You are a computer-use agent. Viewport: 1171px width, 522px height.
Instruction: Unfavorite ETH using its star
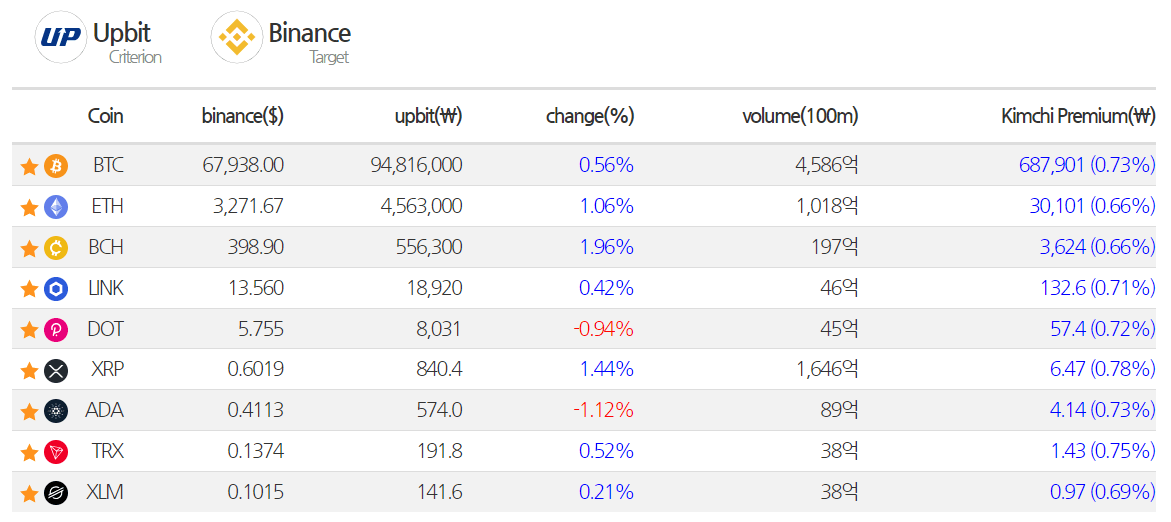(x=29, y=207)
